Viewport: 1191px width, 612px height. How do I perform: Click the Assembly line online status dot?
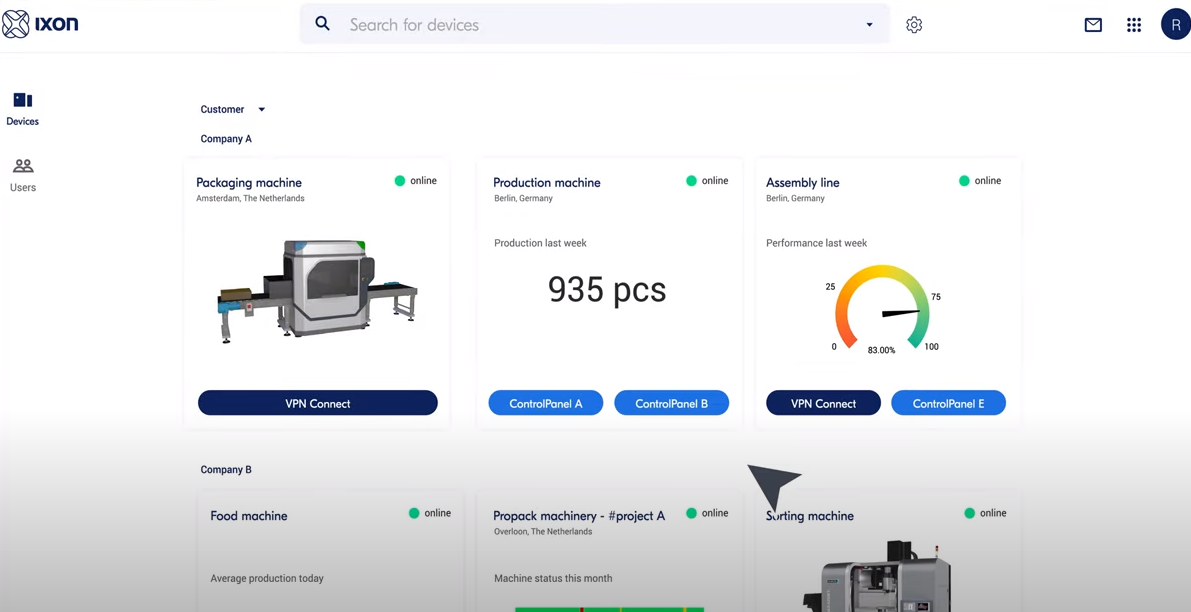coord(964,181)
